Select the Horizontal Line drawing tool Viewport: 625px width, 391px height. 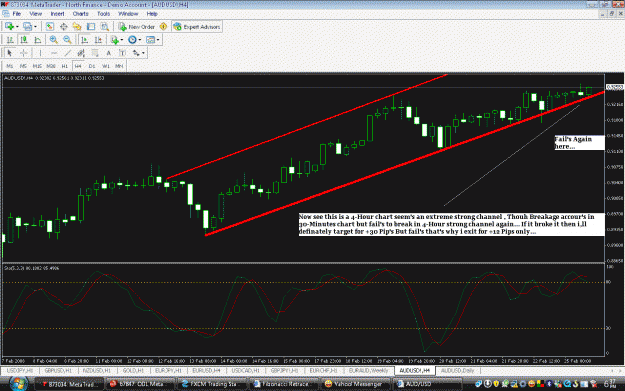[54, 53]
